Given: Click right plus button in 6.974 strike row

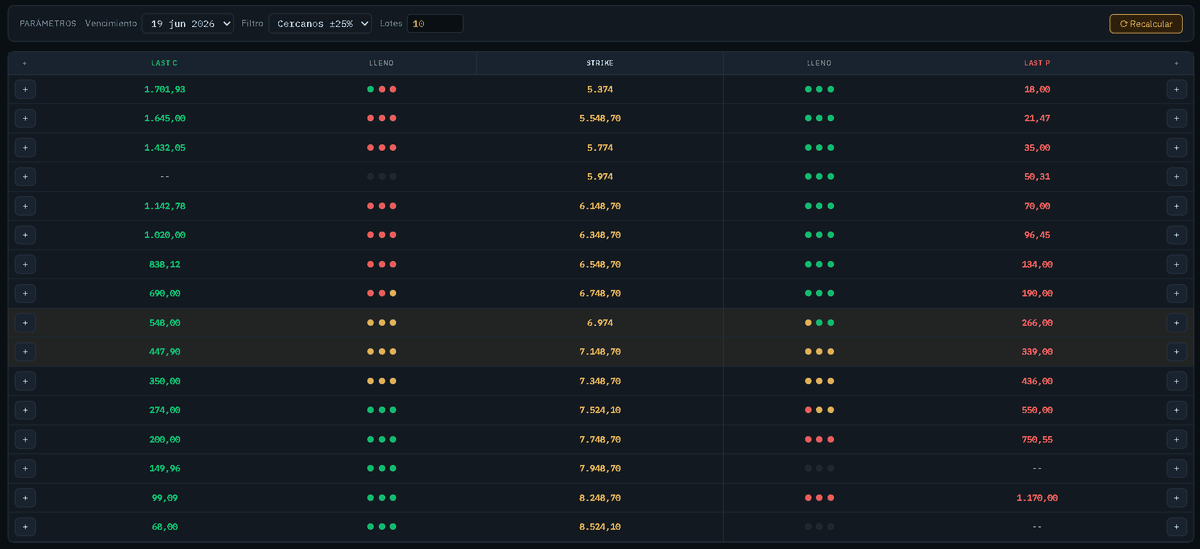Looking at the screenshot, I should pyautogui.click(x=1175, y=323).
